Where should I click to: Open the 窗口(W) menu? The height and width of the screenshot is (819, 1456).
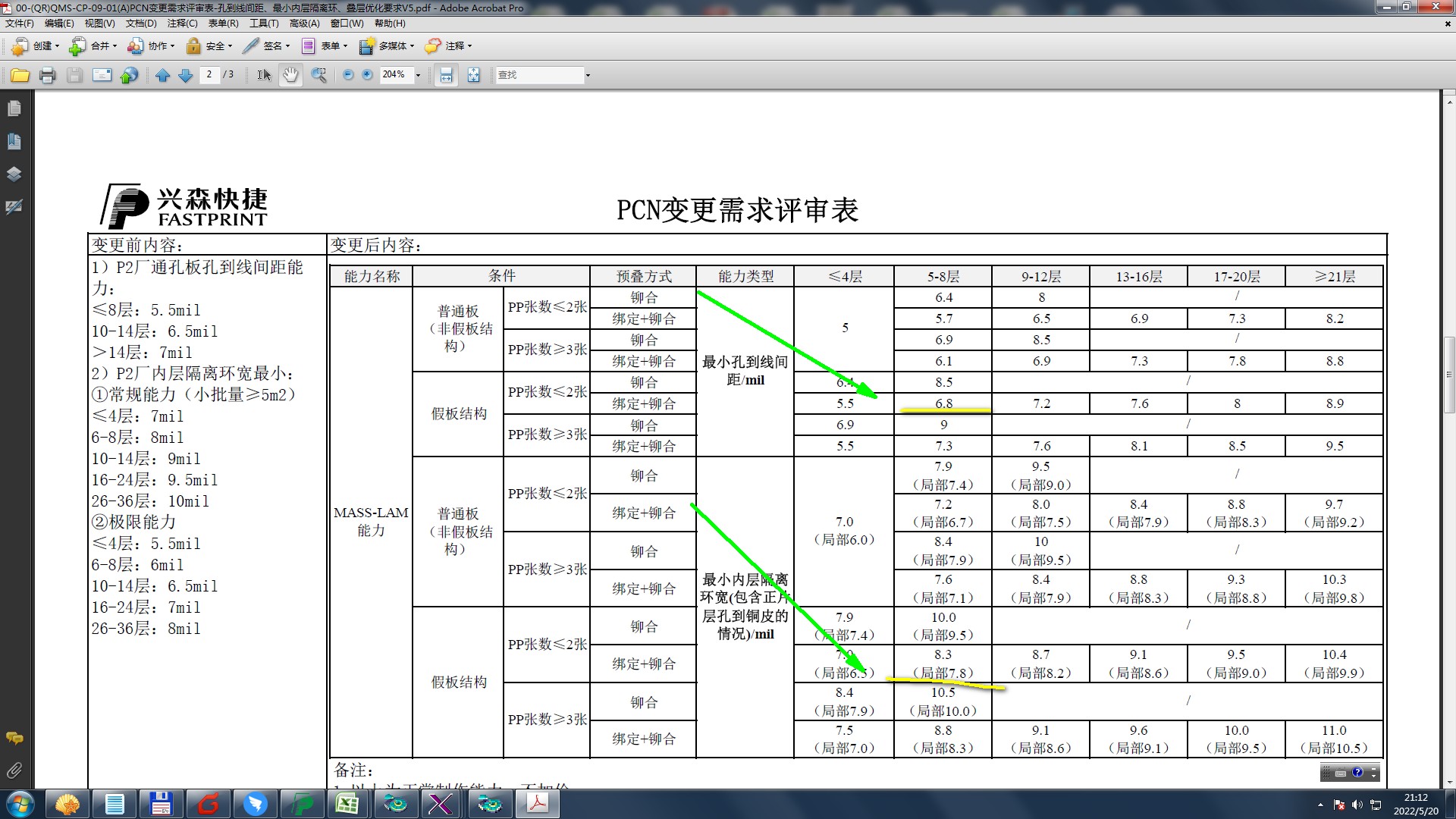click(346, 24)
